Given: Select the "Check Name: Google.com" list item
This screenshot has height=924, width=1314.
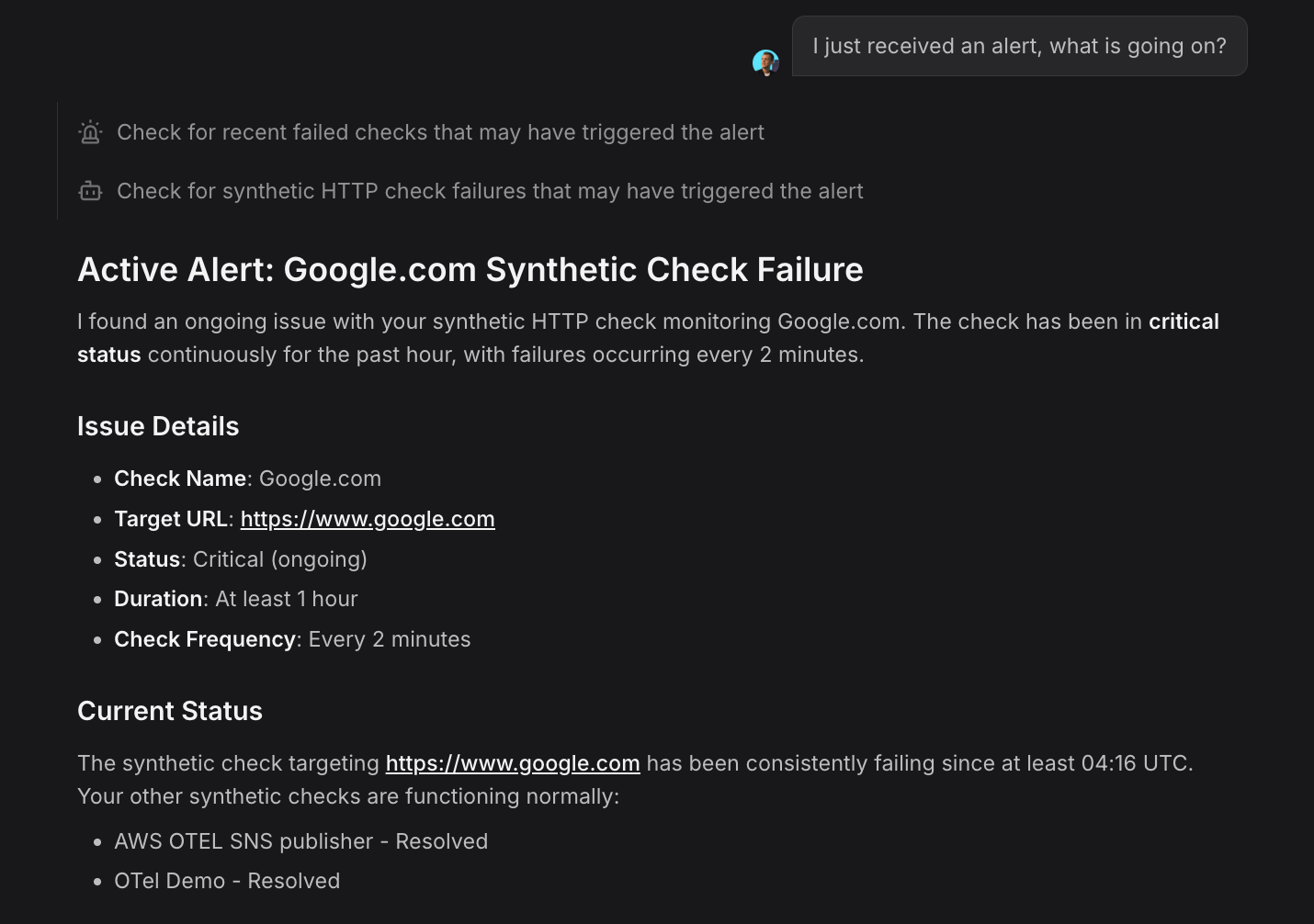Looking at the screenshot, I should [247, 479].
